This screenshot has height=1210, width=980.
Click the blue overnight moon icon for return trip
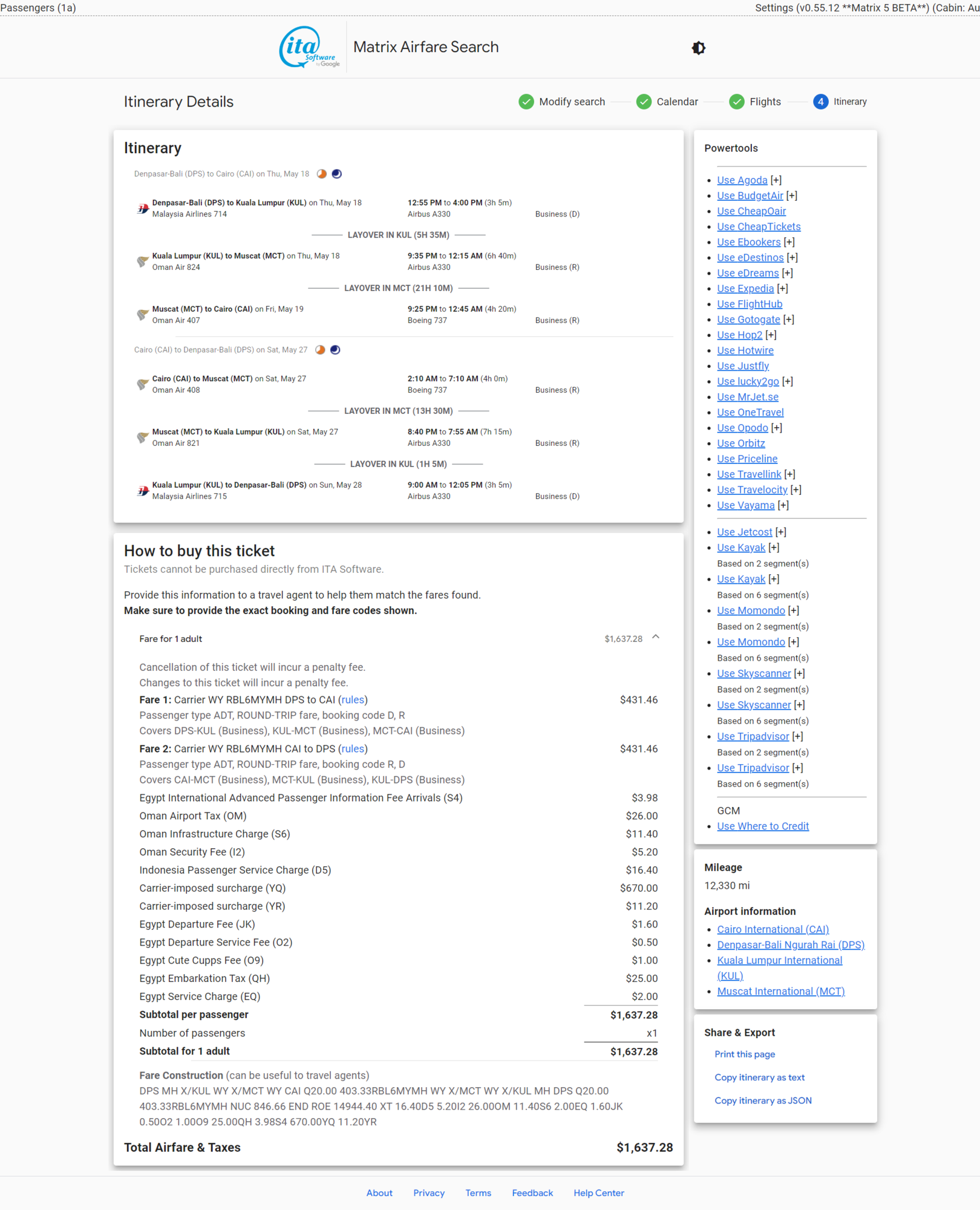tap(335, 350)
